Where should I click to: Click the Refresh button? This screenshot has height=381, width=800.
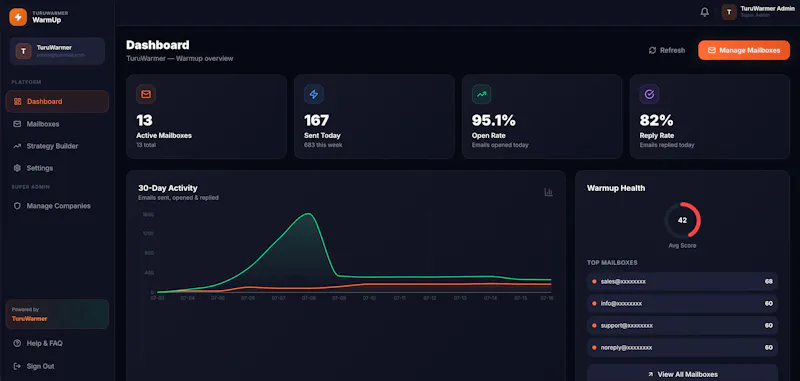[667, 50]
